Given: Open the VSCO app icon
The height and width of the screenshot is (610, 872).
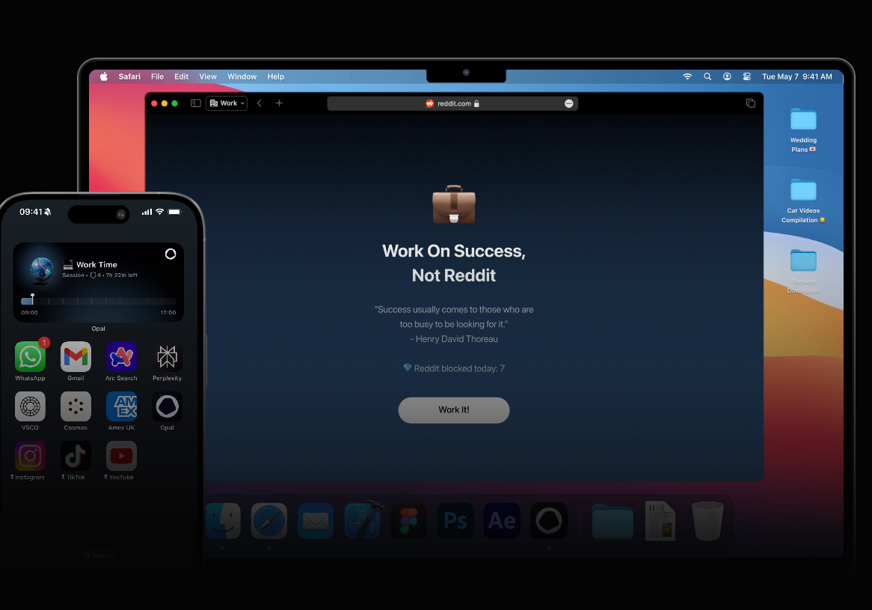Looking at the screenshot, I should [x=30, y=406].
